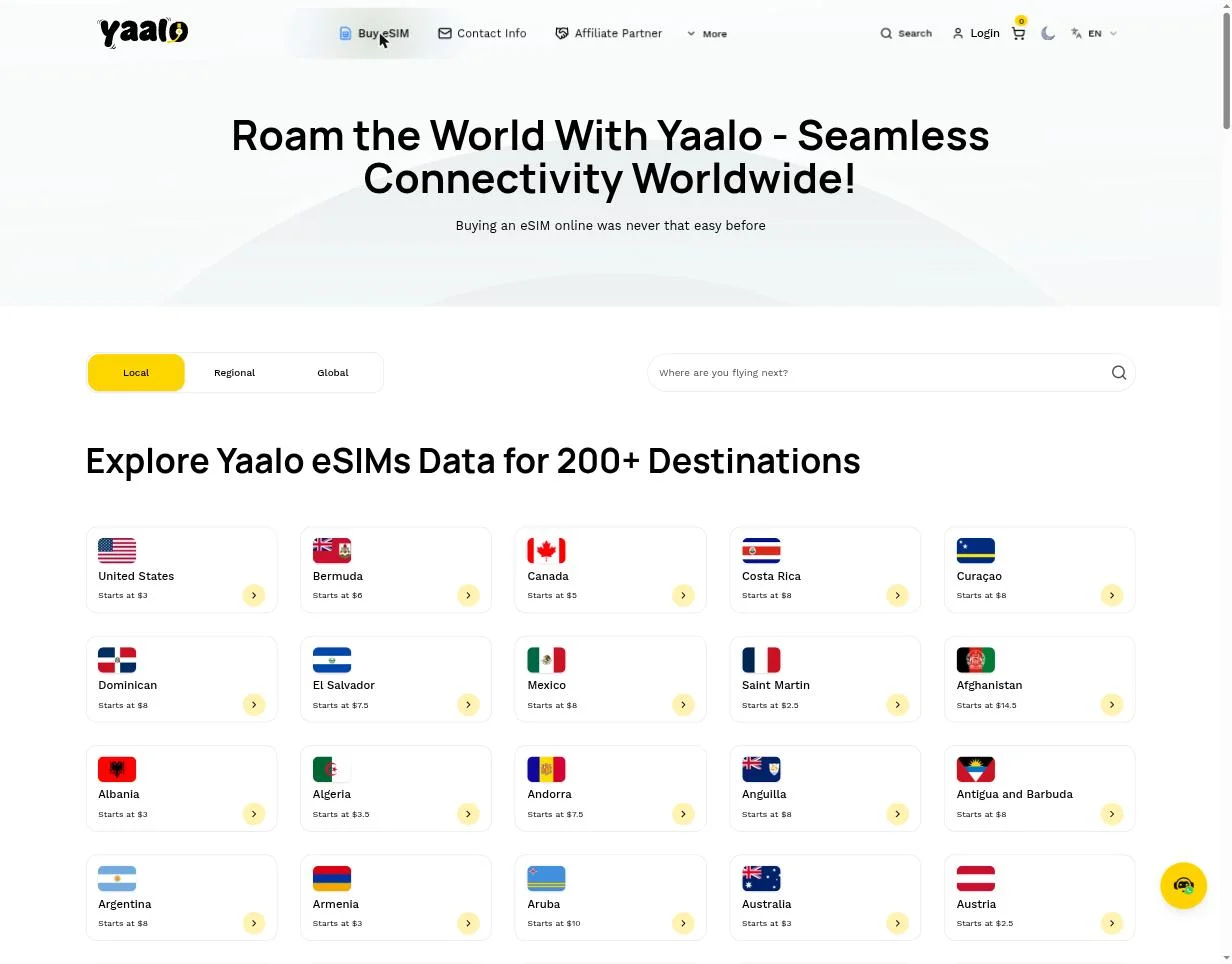Click the Login link
This screenshot has height=964, width=1232.
coord(976,33)
